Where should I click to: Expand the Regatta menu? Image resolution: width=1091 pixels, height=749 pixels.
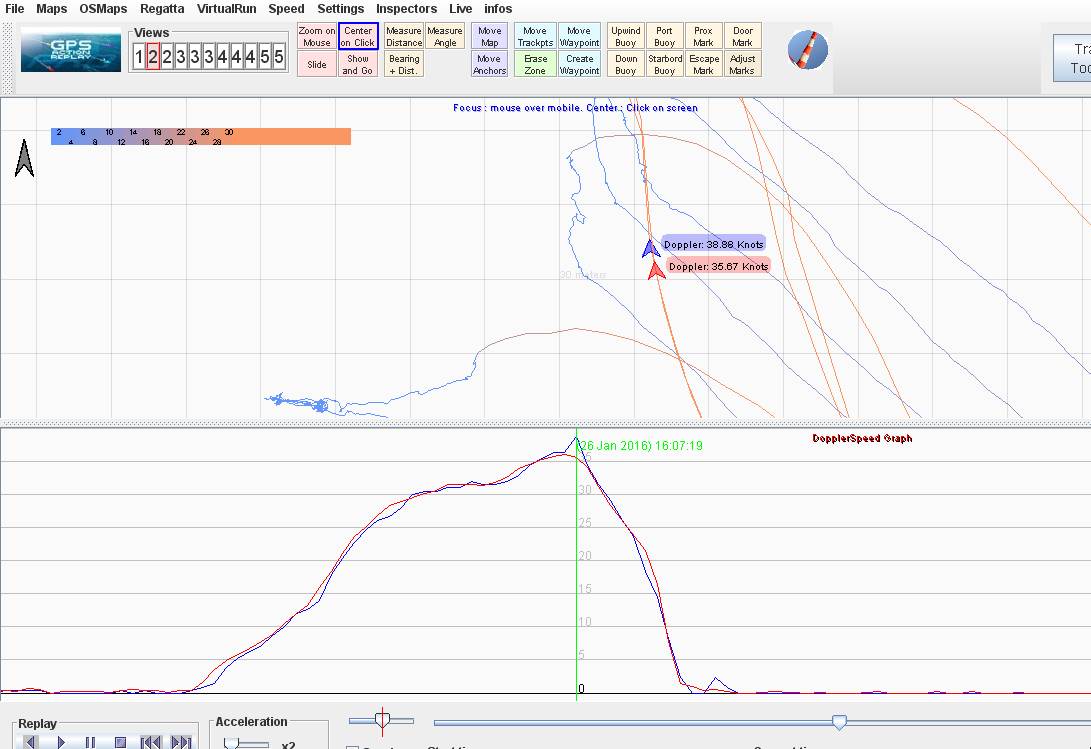pyautogui.click(x=162, y=9)
